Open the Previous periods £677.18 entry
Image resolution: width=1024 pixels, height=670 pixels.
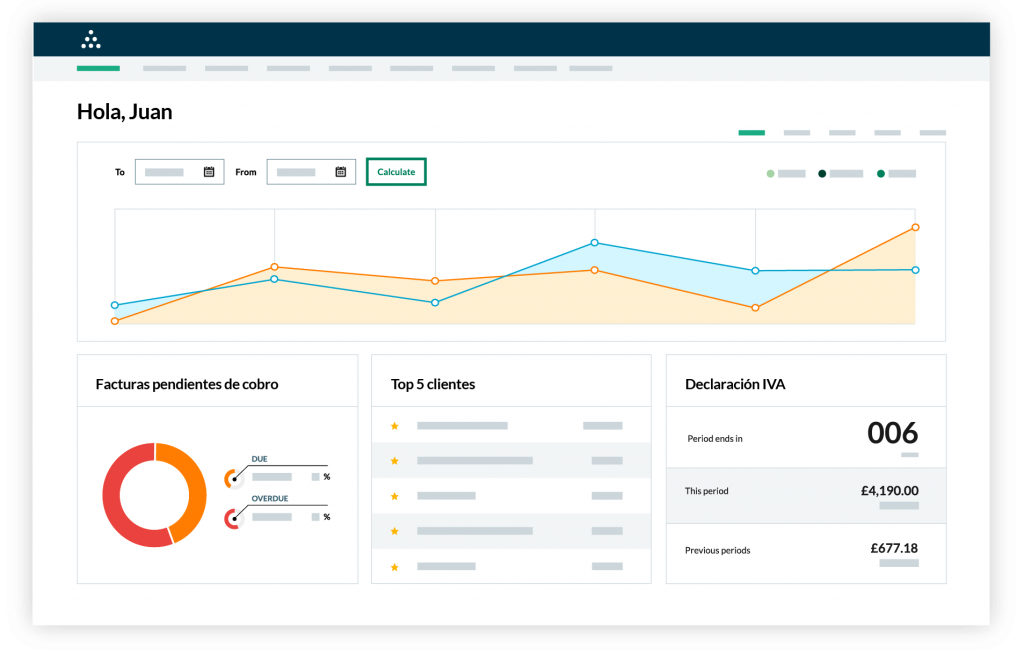(x=806, y=550)
